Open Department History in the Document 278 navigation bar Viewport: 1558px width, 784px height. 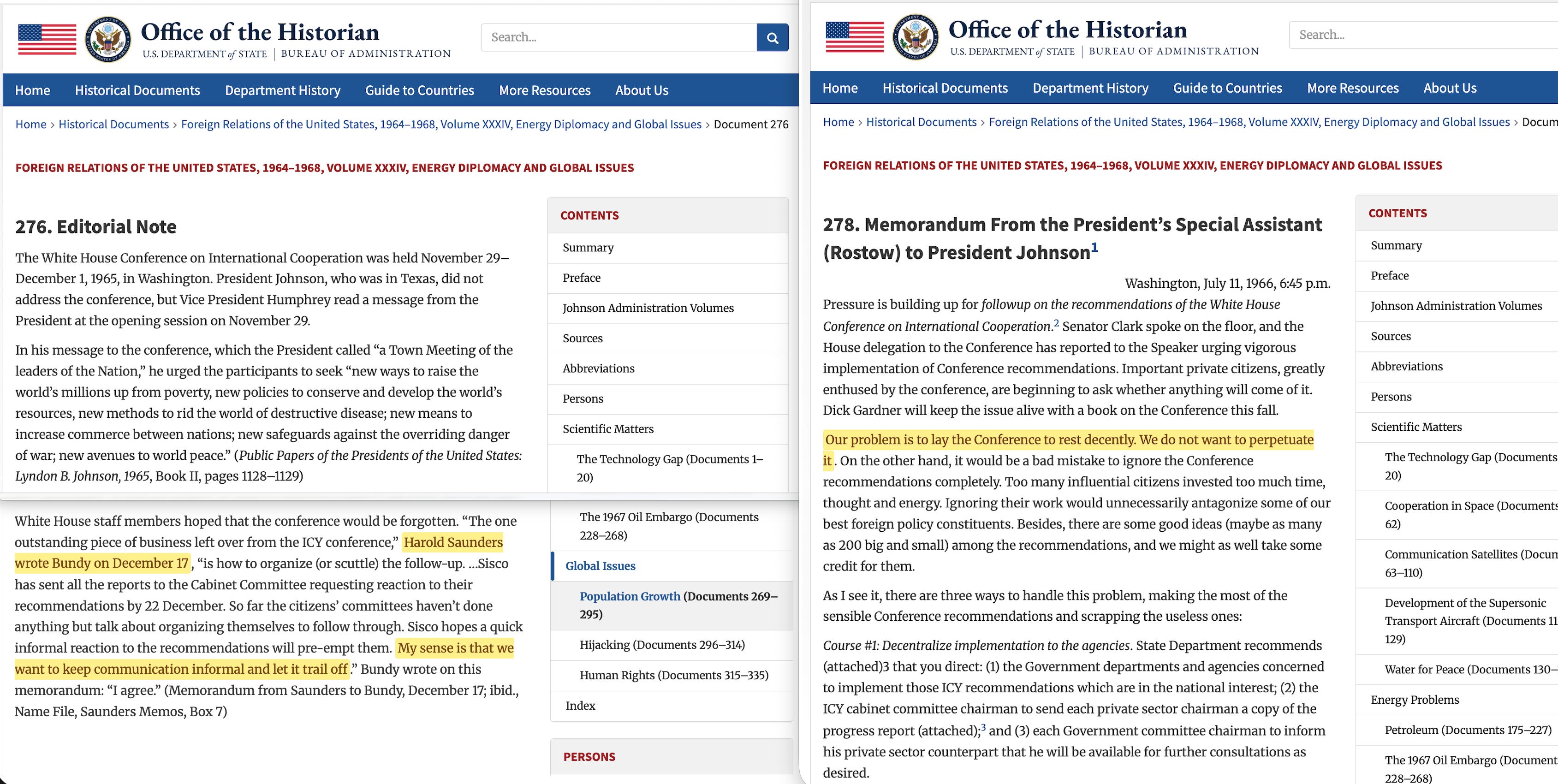pos(1090,88)
